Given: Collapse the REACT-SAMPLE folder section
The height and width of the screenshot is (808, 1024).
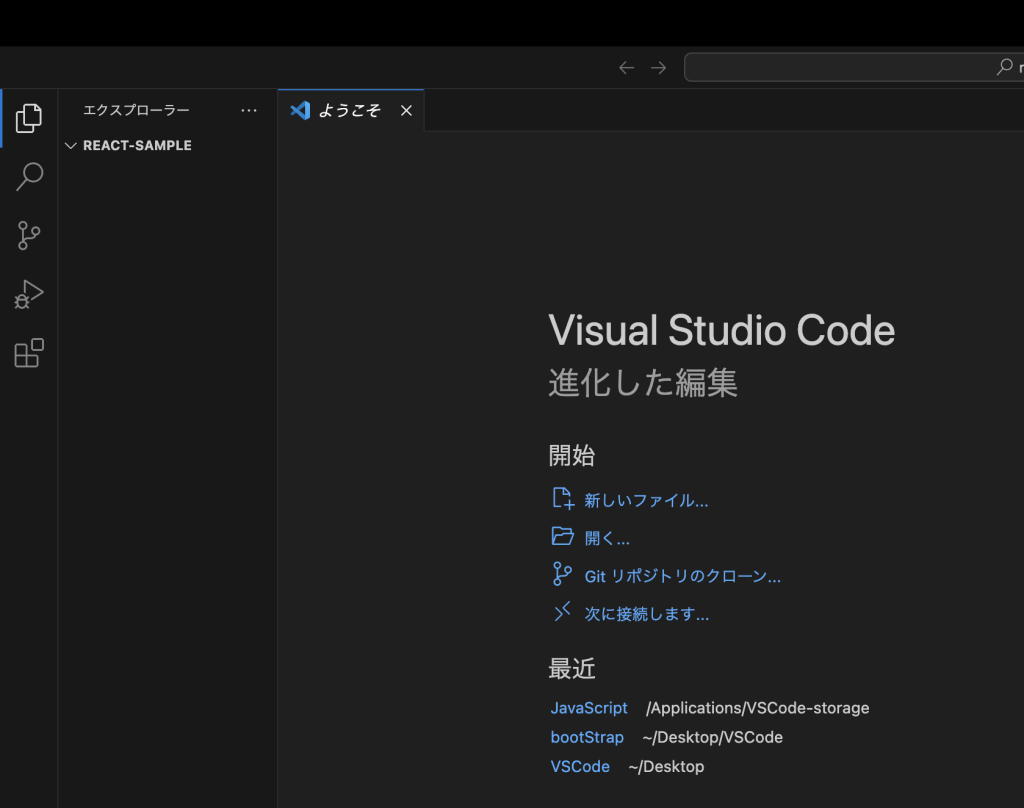Looking at the screenshot, I should [x=70, y=146].
